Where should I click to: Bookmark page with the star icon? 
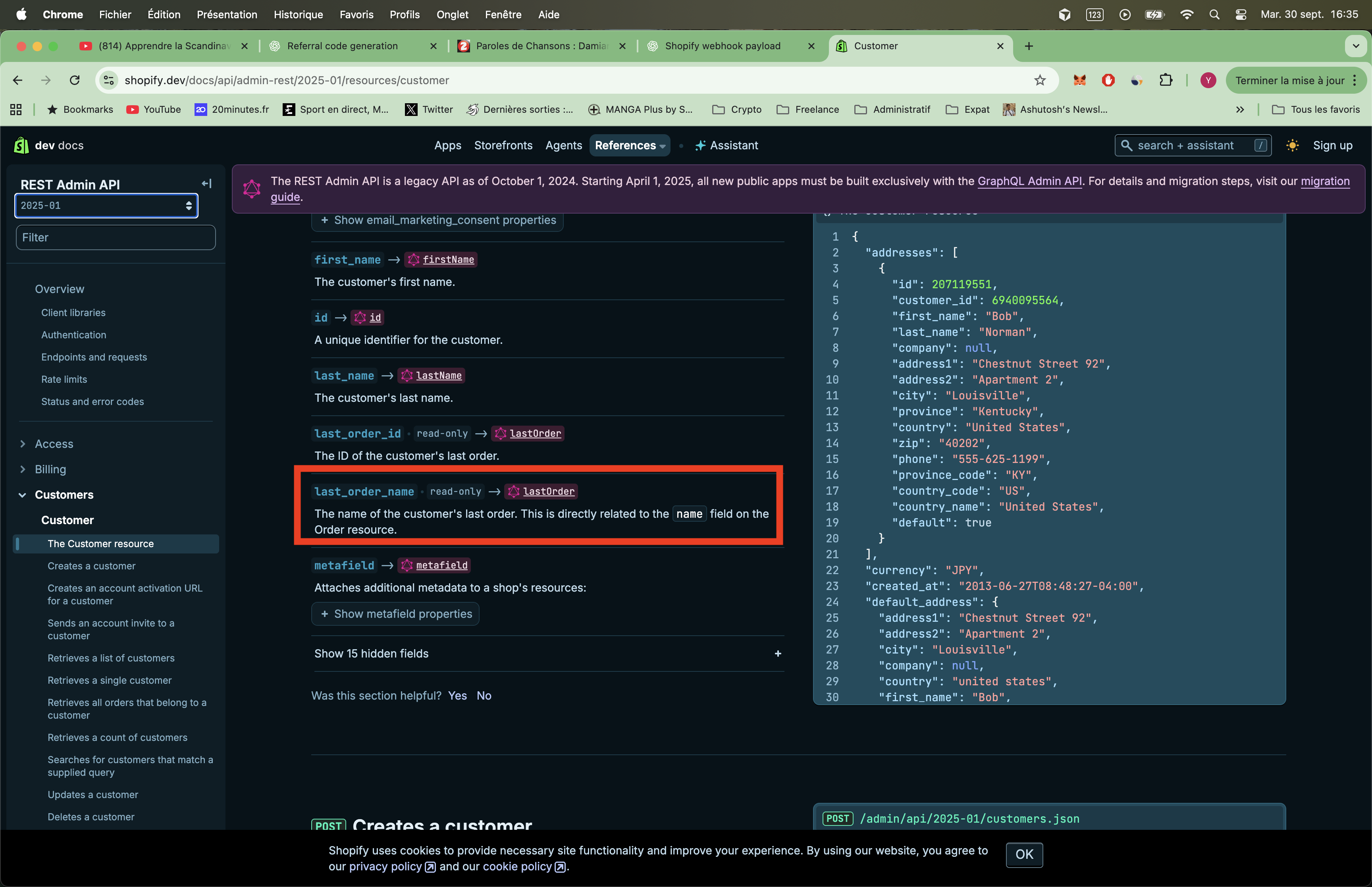pos(1039,80)
